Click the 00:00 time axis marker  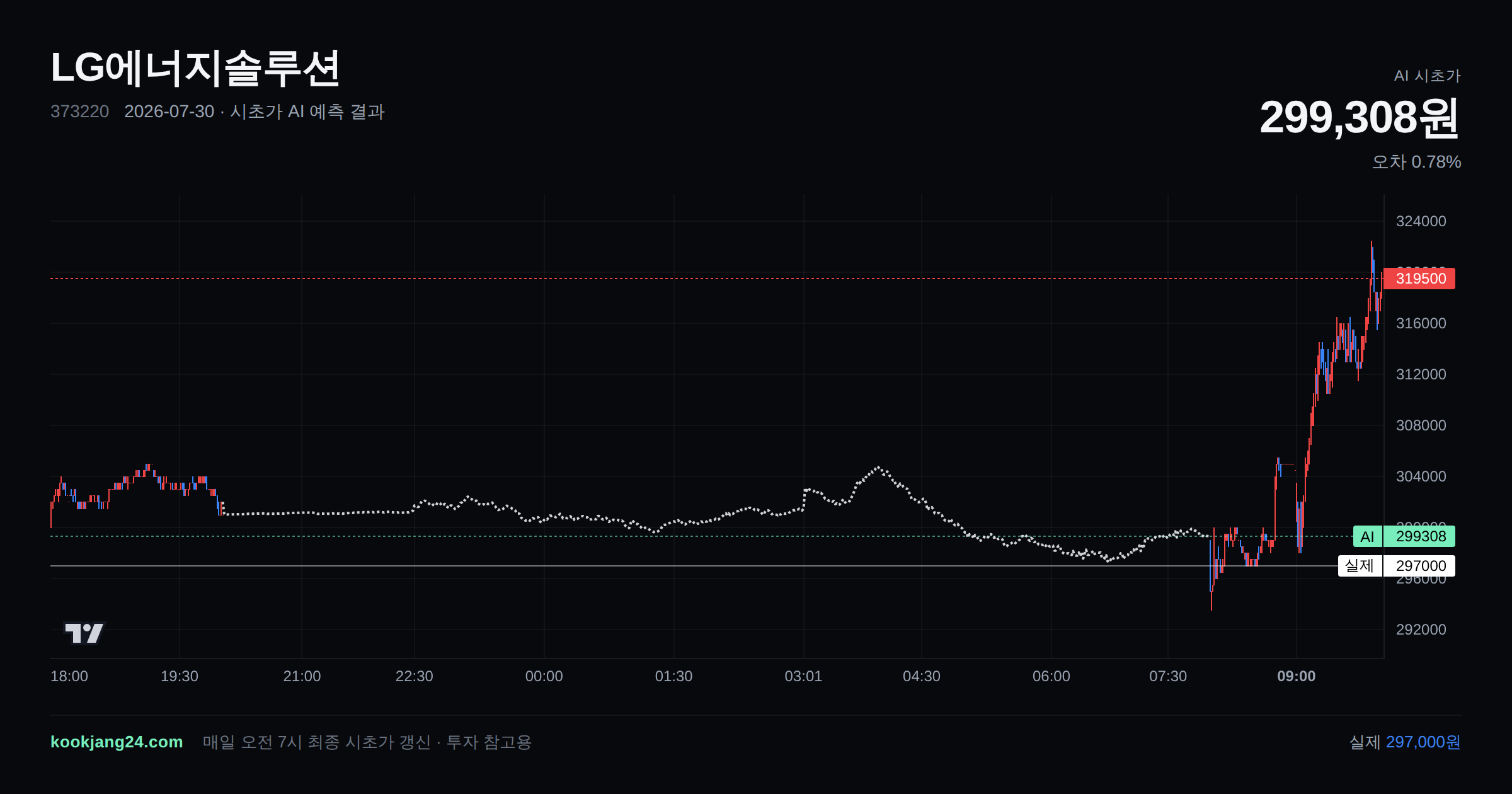[544, 676]
